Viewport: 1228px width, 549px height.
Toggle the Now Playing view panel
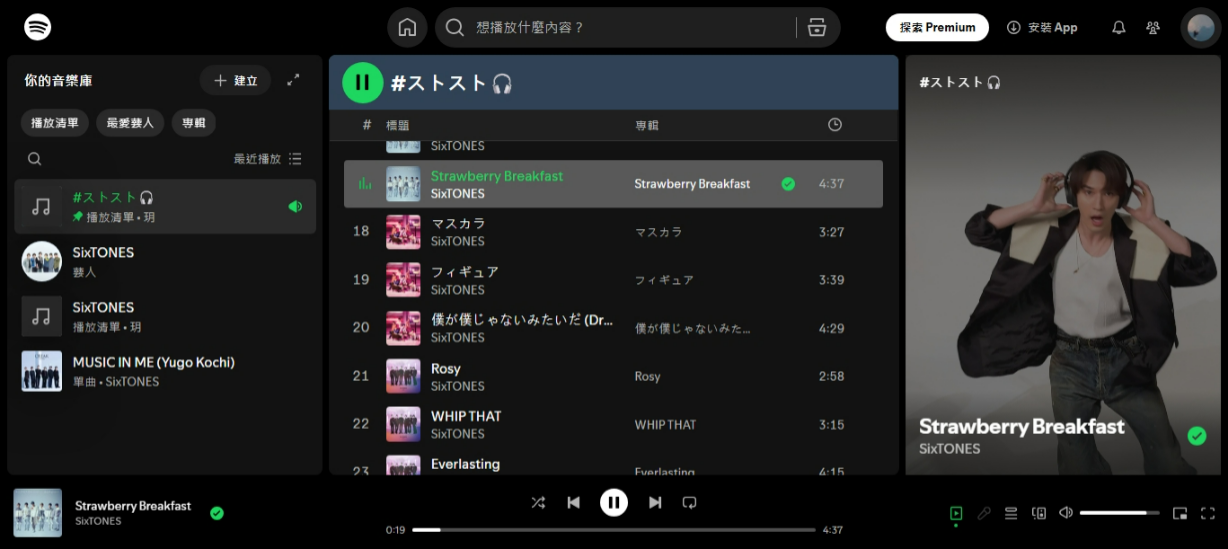coord(956,513)
